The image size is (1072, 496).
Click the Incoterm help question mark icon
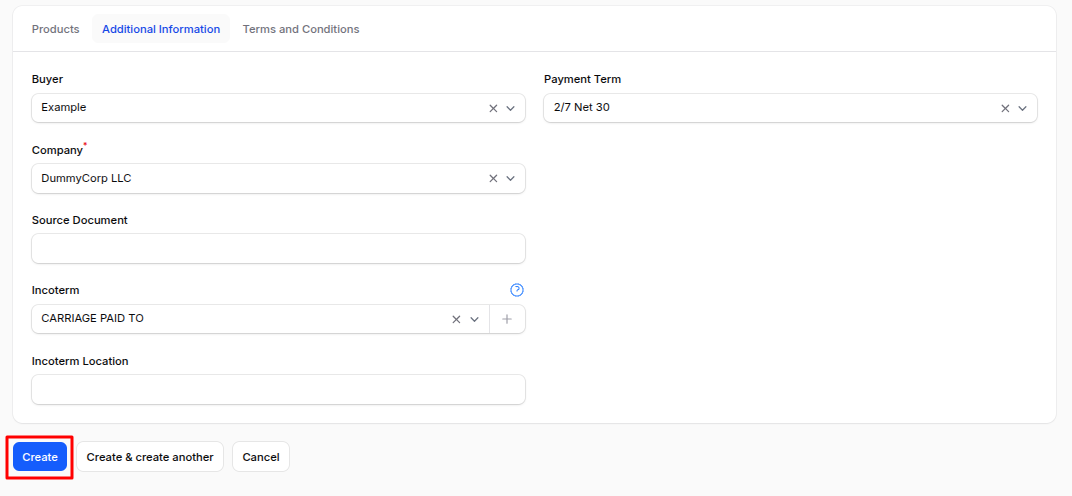coord(517,290)
